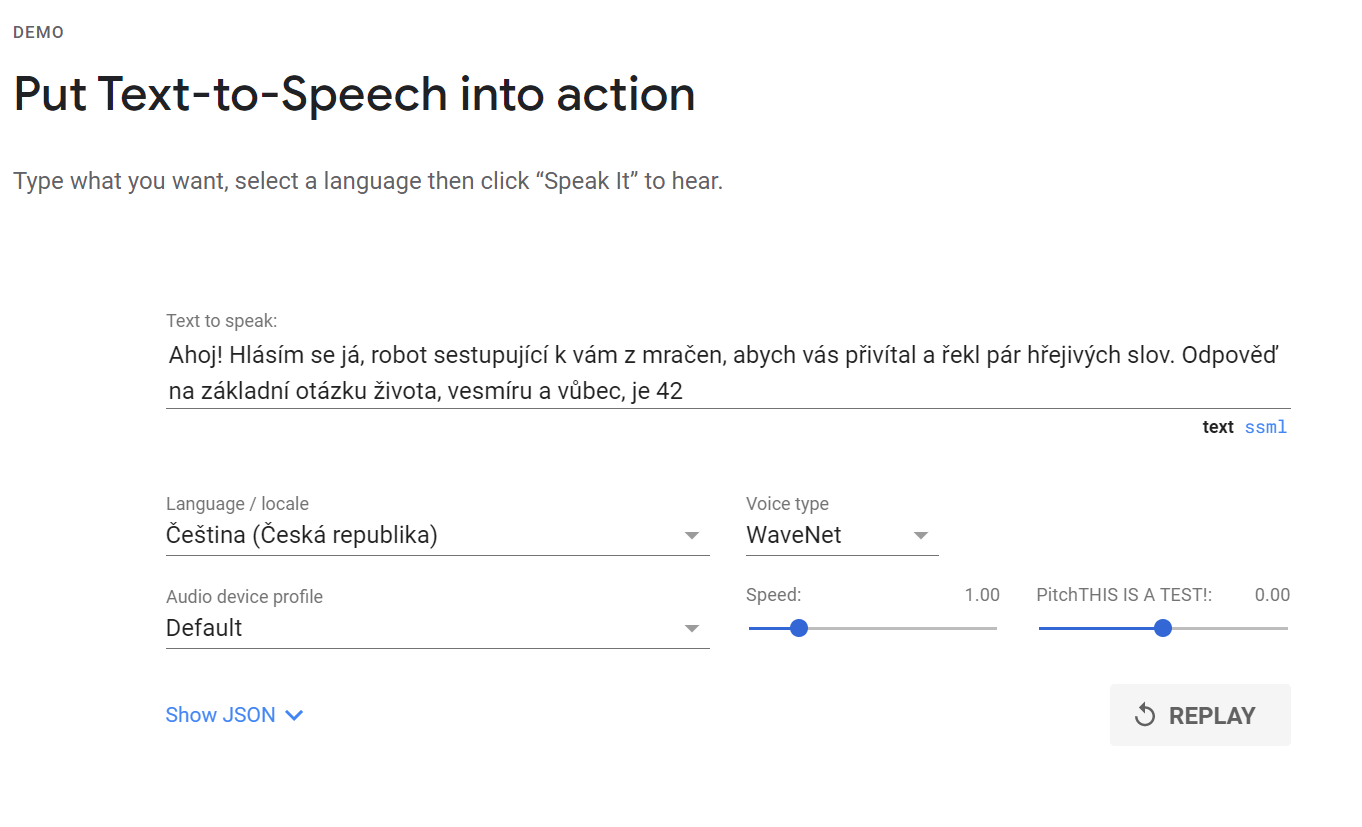
Task: Click the Voice type dropdown arrow
Action: click(921, 536)
